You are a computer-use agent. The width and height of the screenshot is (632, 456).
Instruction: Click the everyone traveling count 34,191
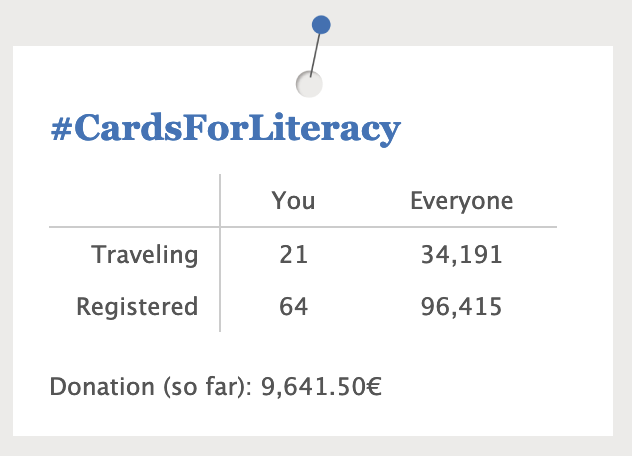pos(462,255)
